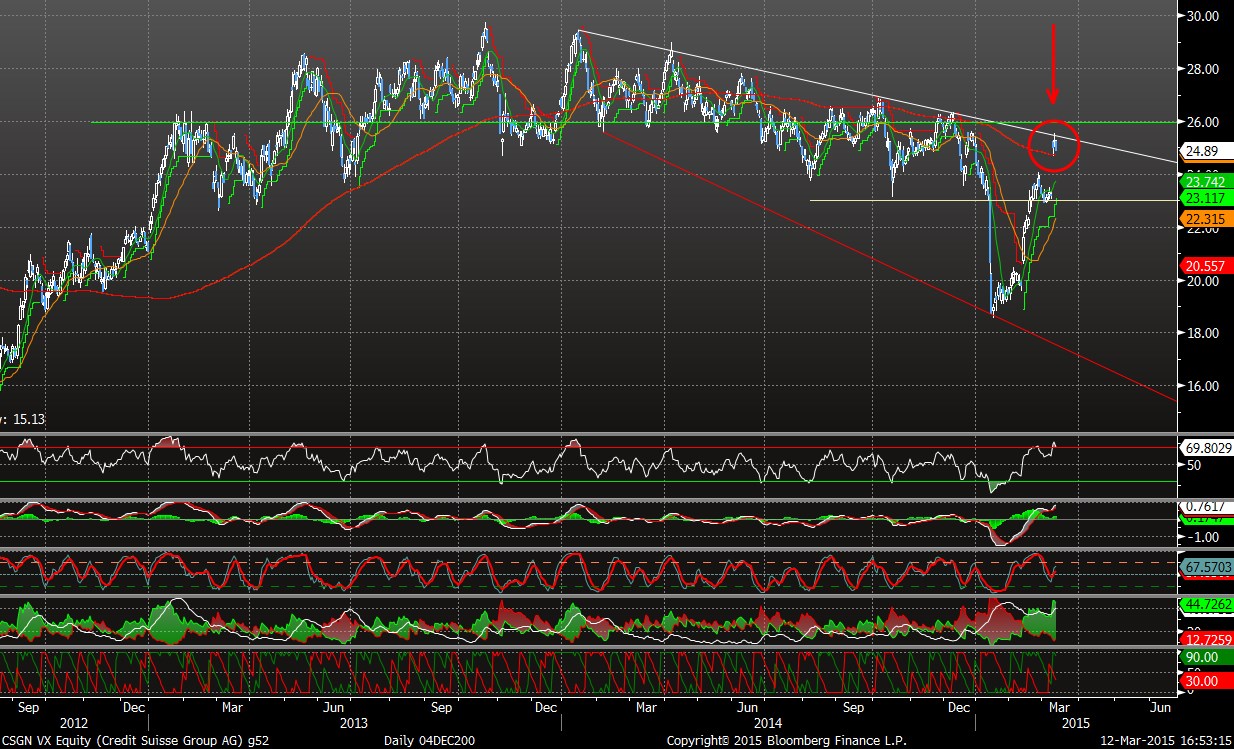
Task: Click the RSI value label 69.8029
Action: tap(1204, 446)
